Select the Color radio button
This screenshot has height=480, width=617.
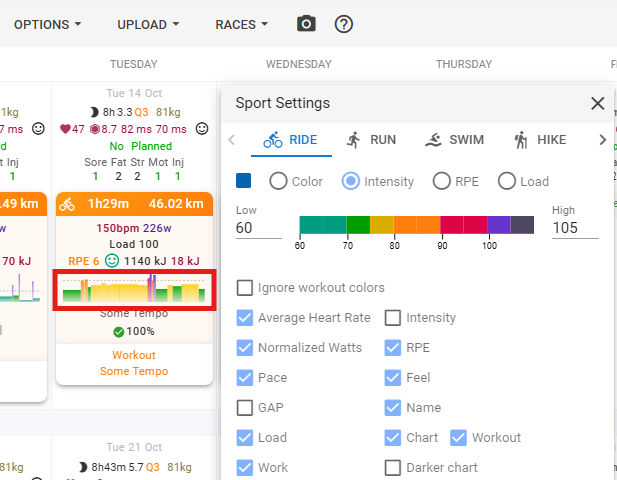278,181
